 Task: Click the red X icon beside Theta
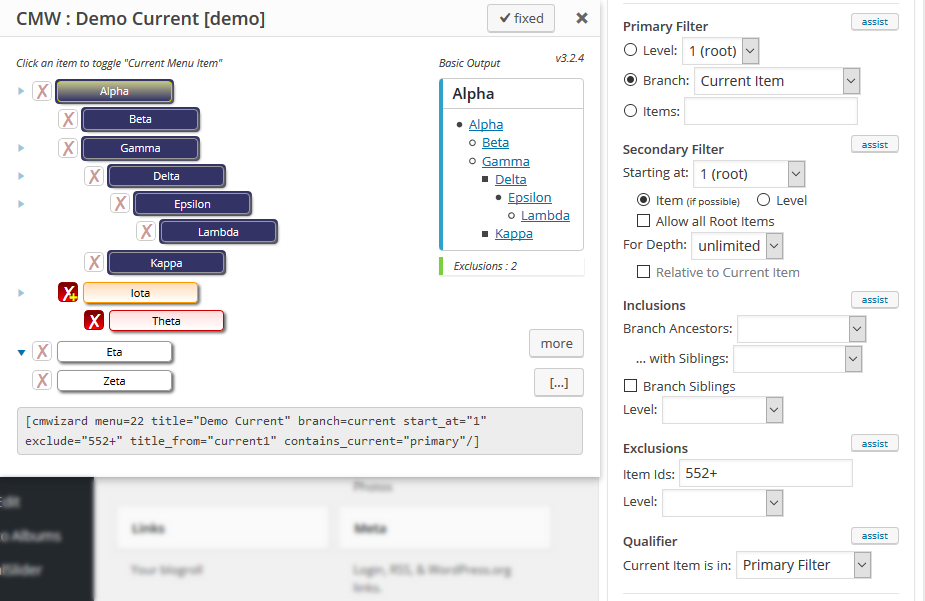pos(94,320)
